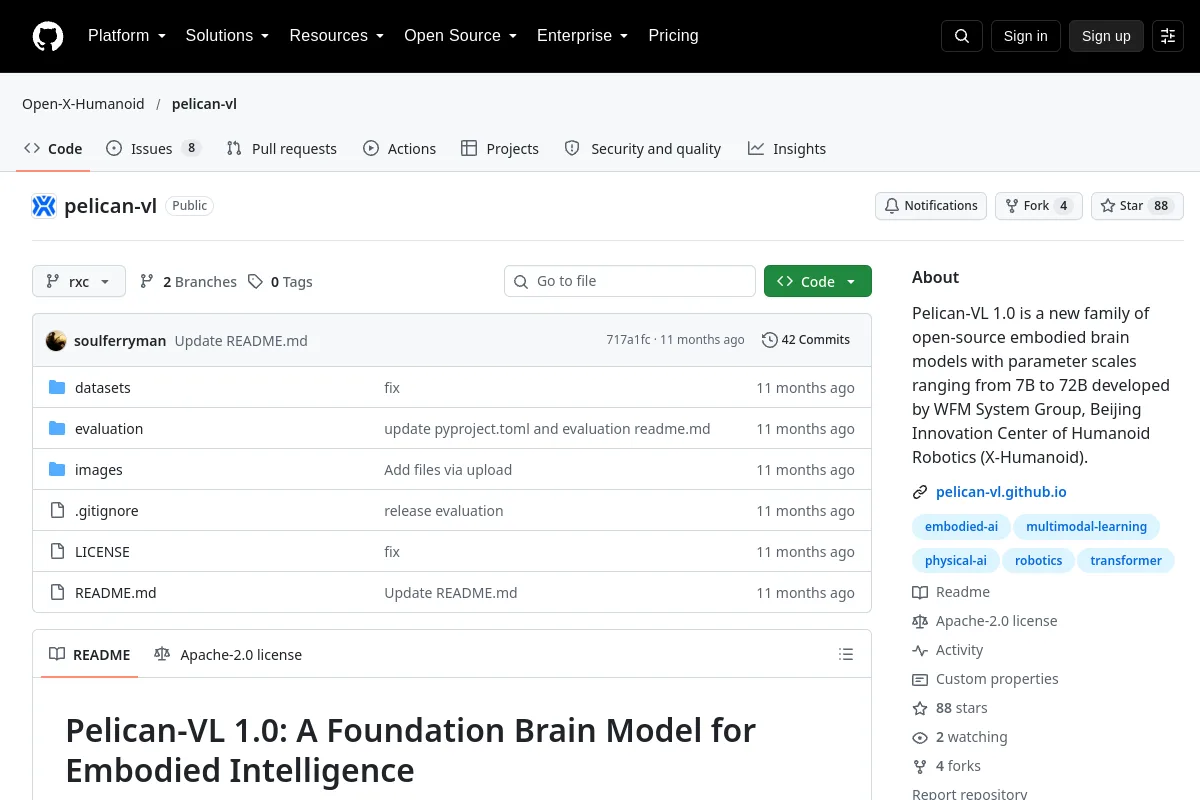Open the 'update pyproject.toml and evaluation readme.md' commit message
The height and width of the screenshot is (800, 1200).
pyautogui.click(x=547, y=429)
